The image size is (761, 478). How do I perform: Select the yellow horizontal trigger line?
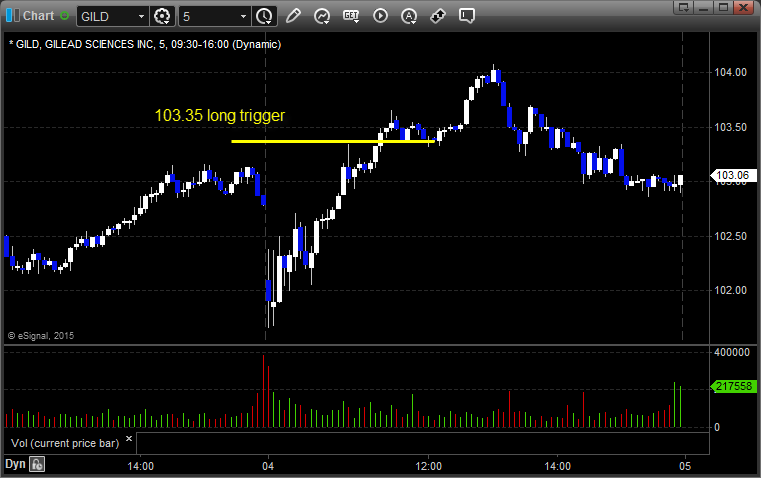pos(333,142)
